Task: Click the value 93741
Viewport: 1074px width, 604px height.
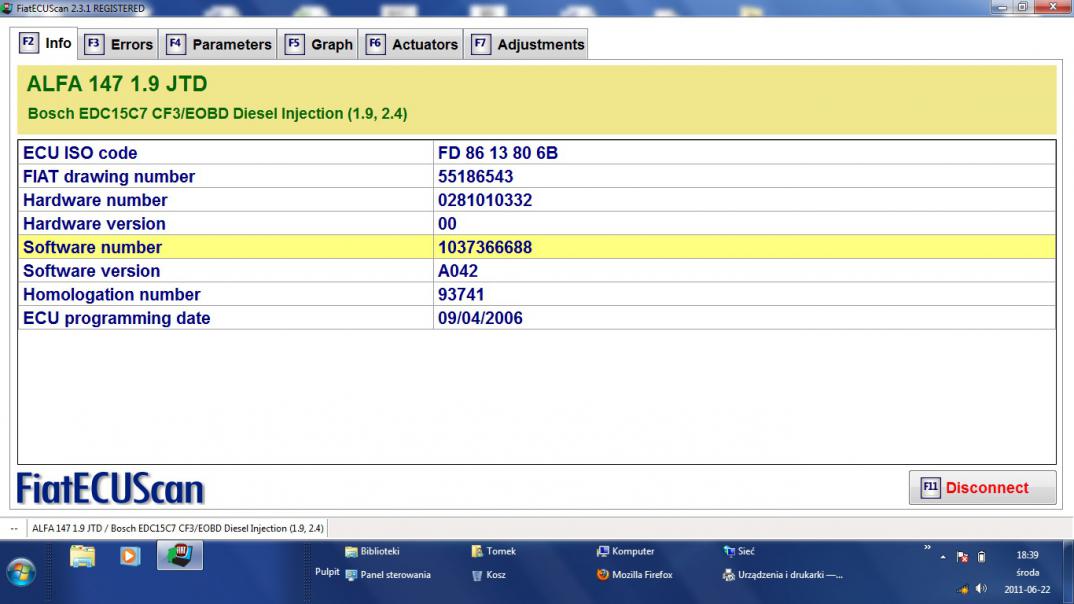Action: click(461, 294)
